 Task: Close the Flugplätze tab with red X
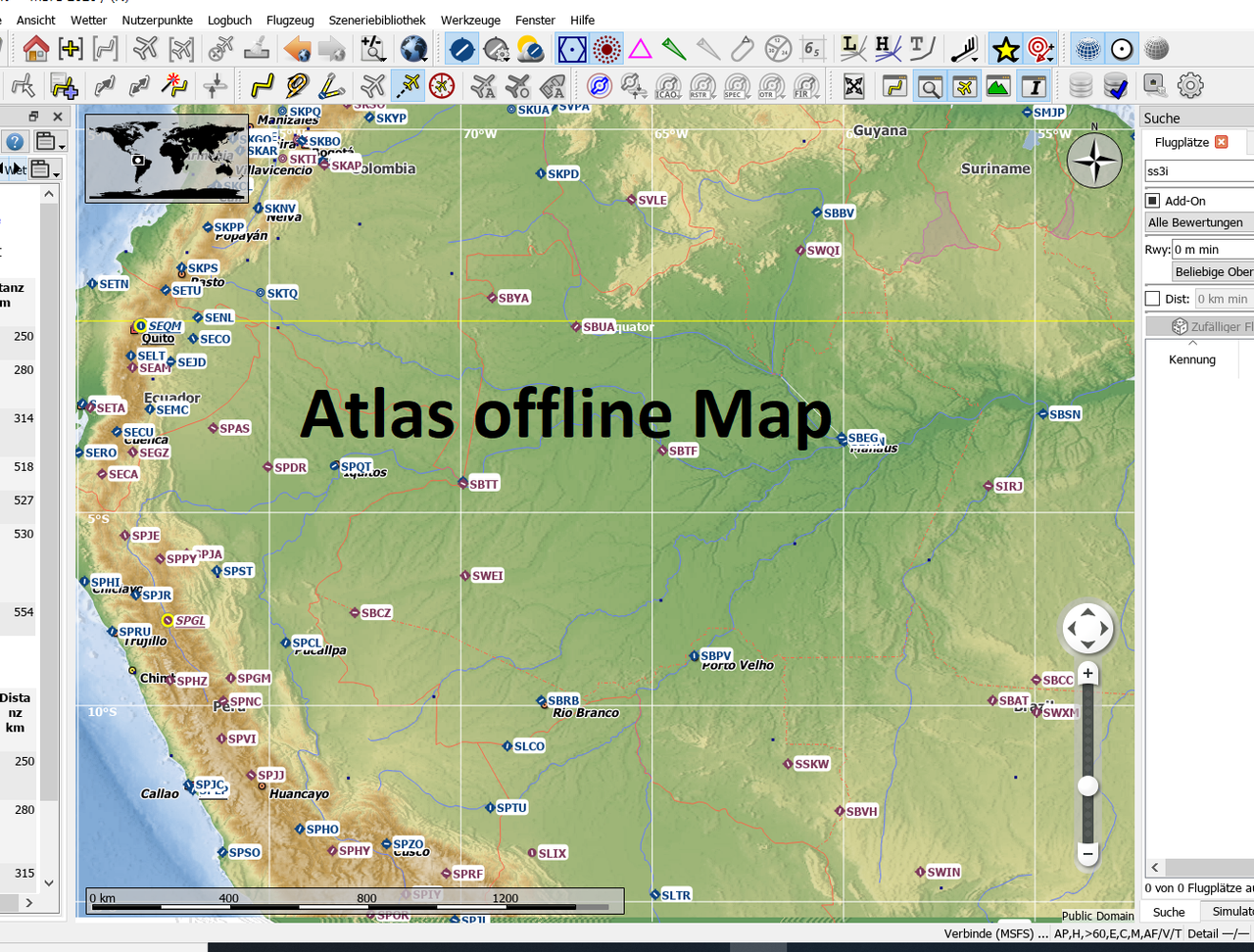point(1221,142)
